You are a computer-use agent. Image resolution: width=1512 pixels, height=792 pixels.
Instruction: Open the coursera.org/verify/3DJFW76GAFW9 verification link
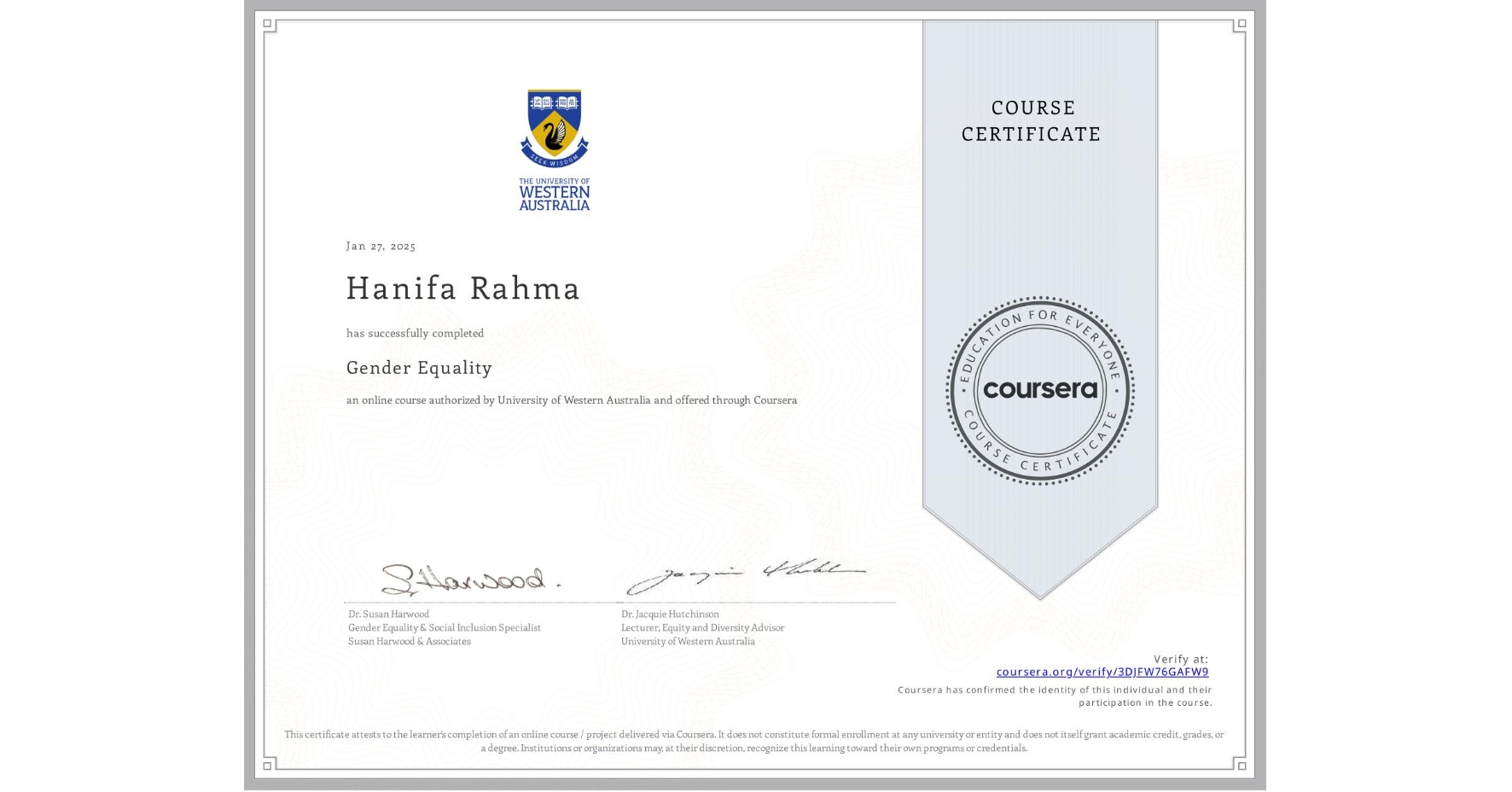pyautogui.click(x=1103, y=673)
